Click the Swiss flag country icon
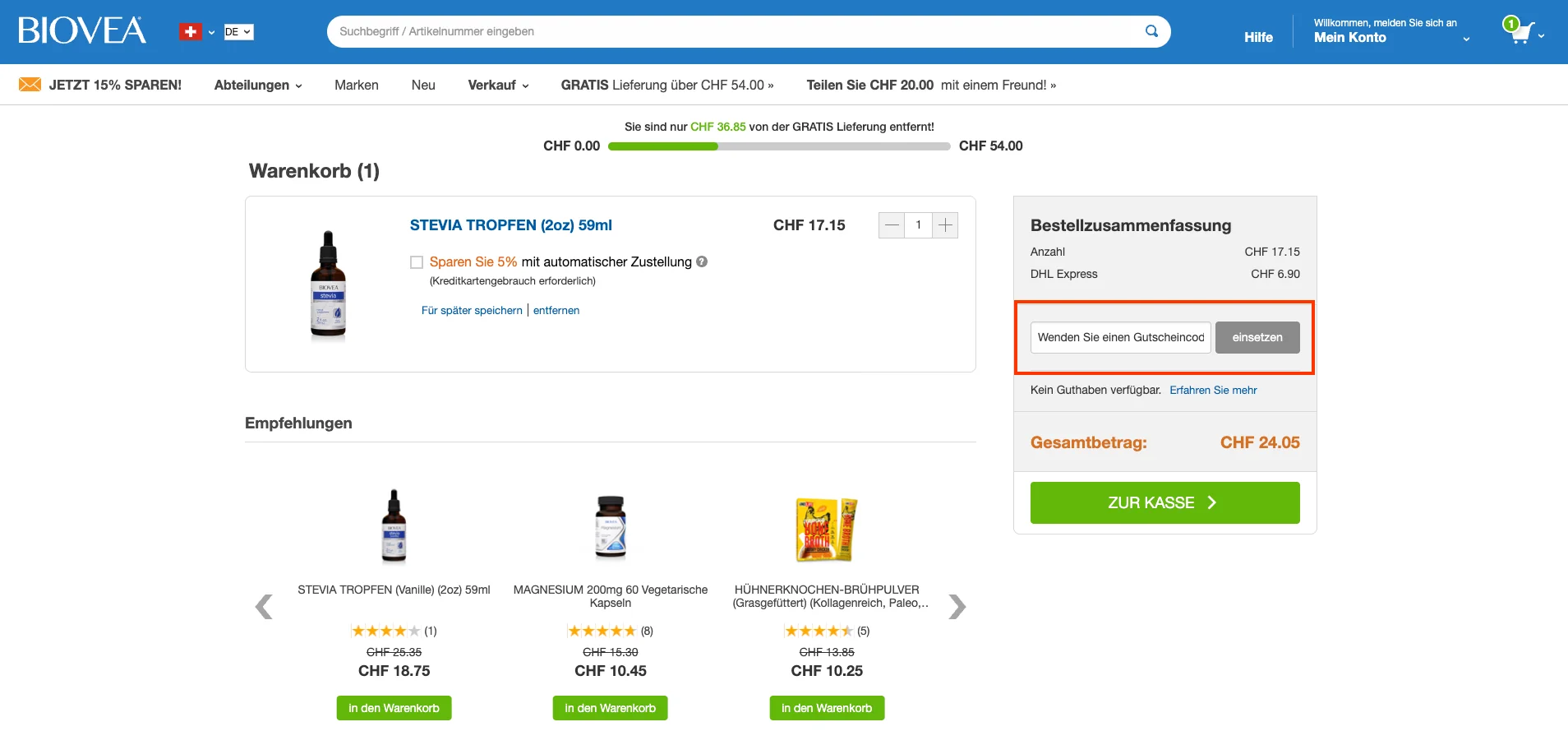Image resolution: width=1568 pixels, height=745 pixels. point(191,32)
